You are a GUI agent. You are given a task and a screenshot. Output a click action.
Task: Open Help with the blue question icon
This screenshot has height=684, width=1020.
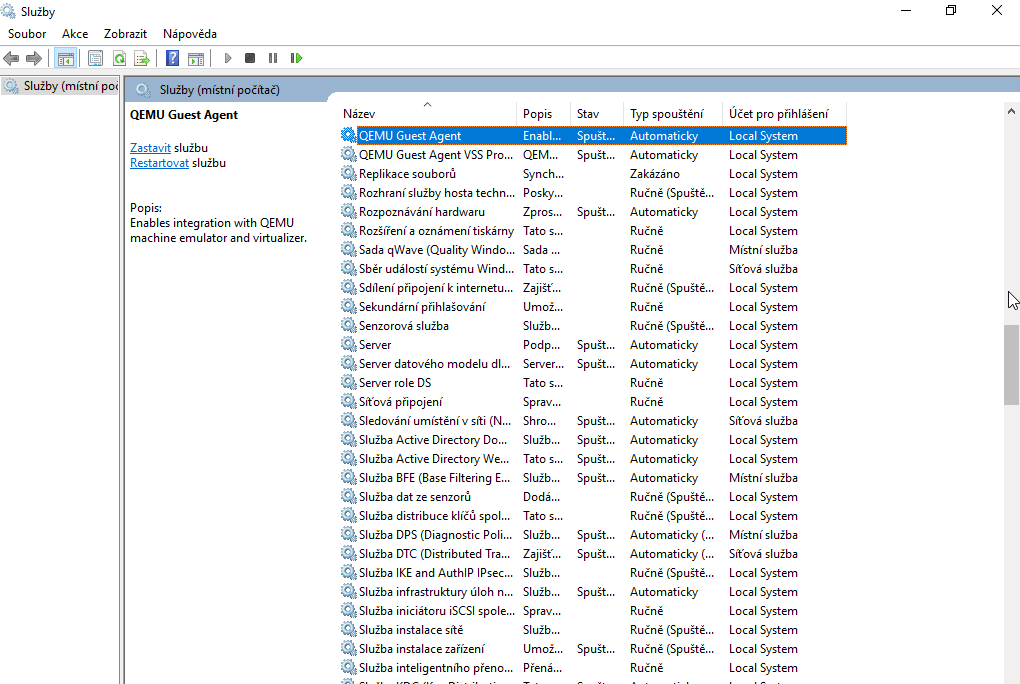tap(173, 59)
